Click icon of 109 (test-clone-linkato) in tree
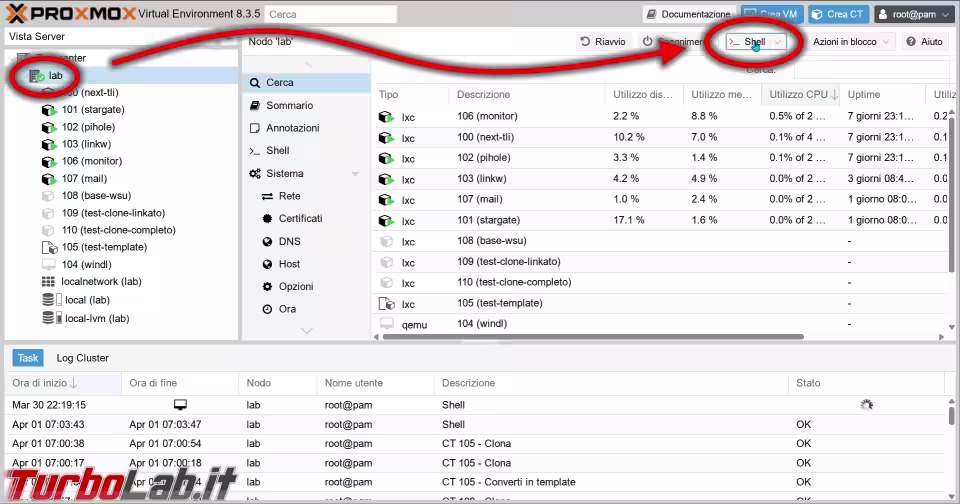Image resolution: width=960 pixels, height=504 pixels. [48, 213]
